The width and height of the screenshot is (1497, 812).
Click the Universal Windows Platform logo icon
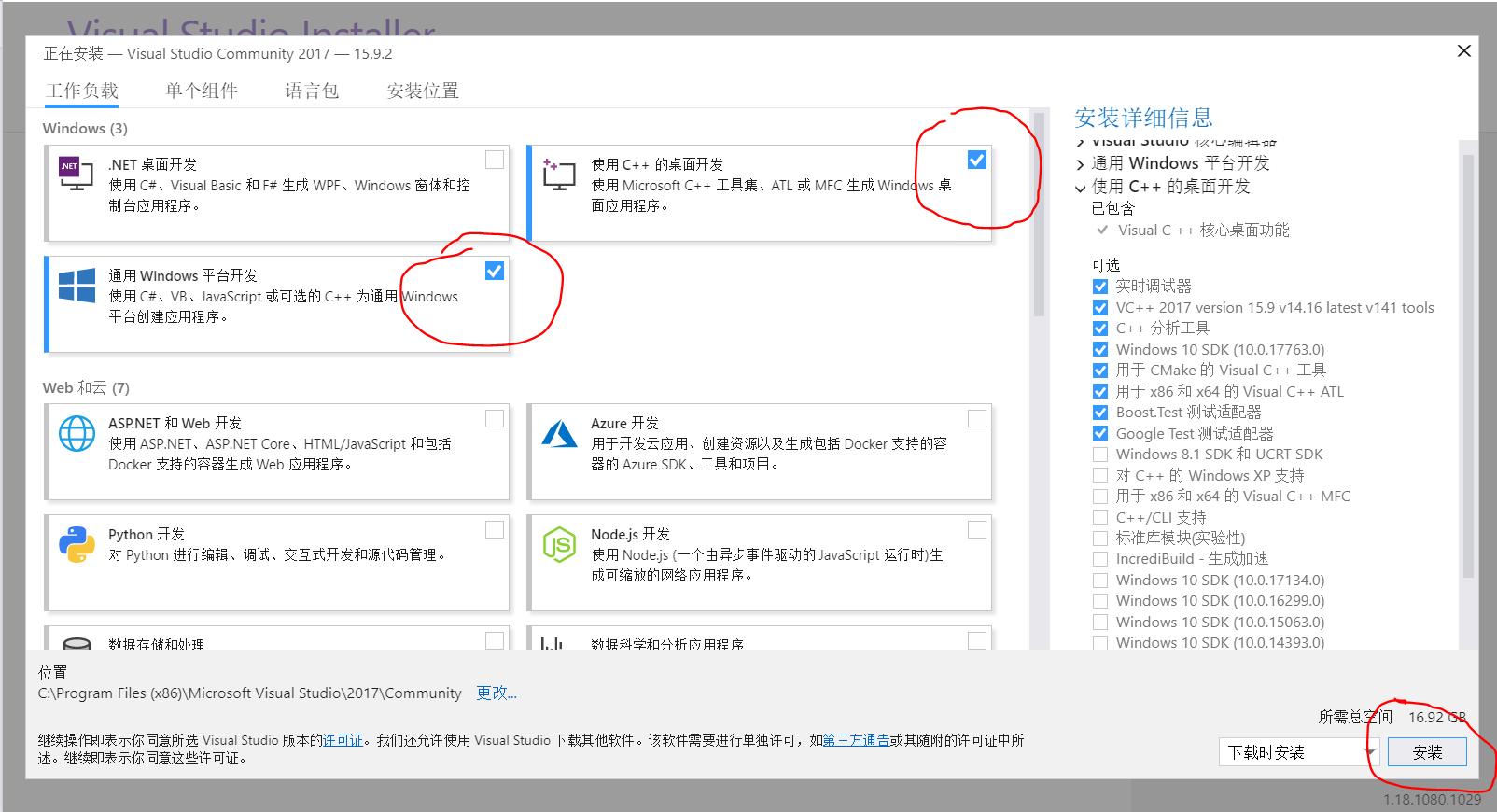[77, 286]
